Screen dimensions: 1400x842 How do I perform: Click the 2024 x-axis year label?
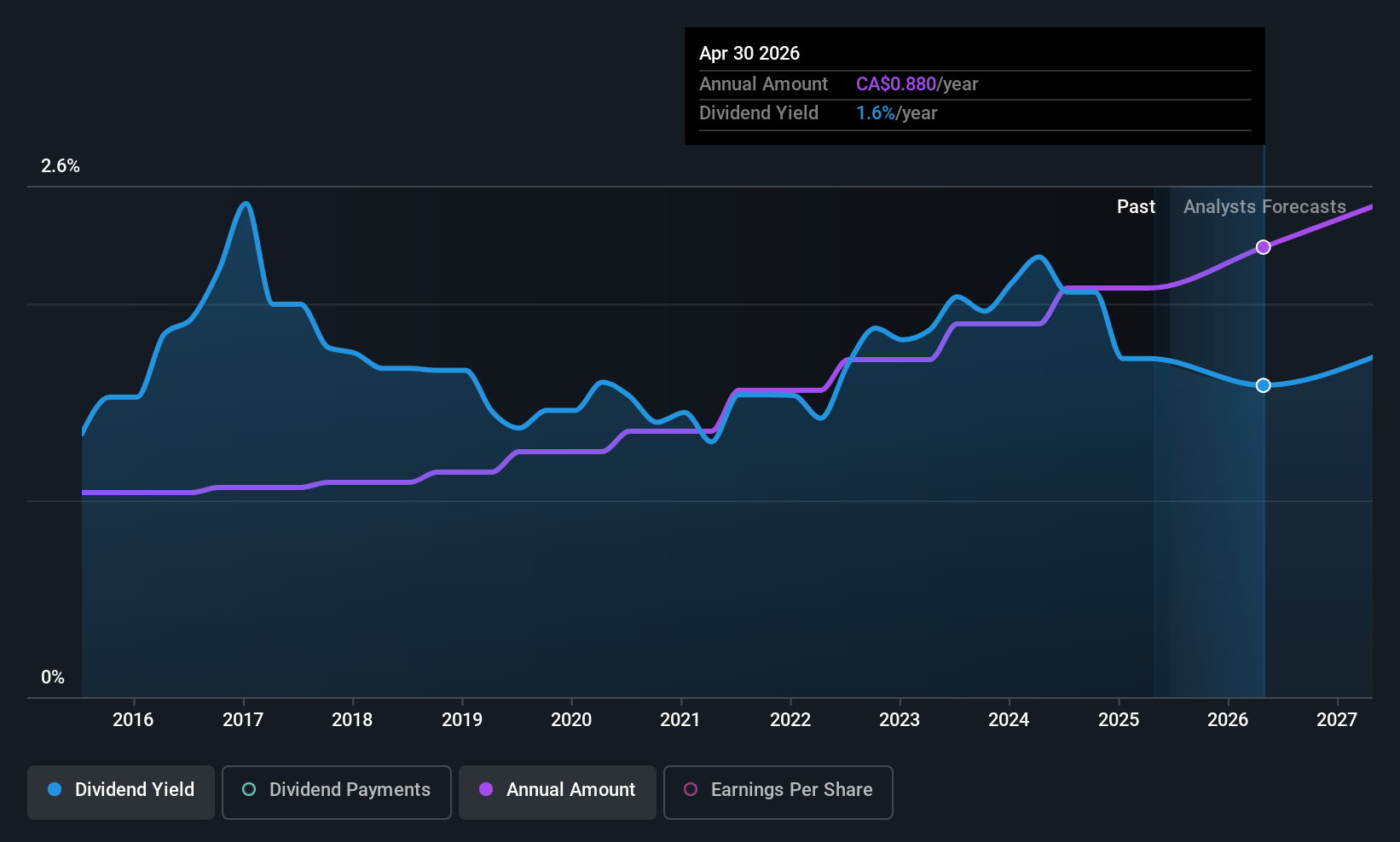pyautogui.click(x=1009, y=720)
